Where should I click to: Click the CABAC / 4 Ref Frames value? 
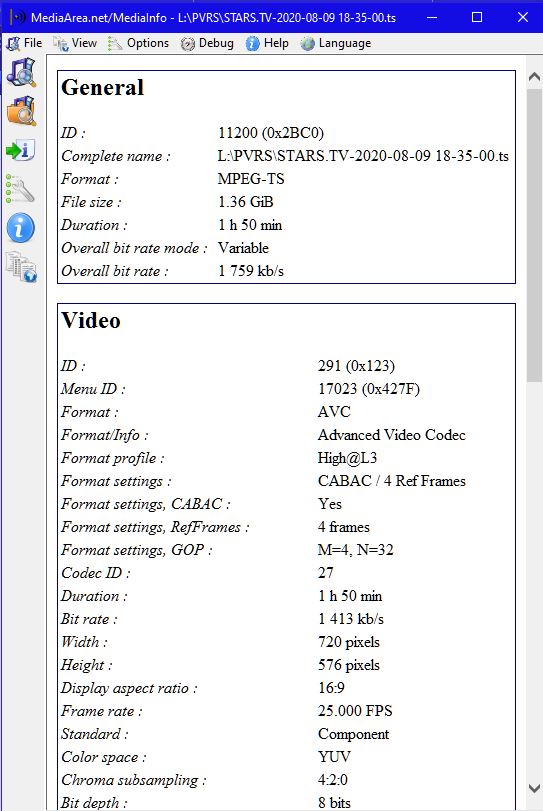[x=391, y=481]
